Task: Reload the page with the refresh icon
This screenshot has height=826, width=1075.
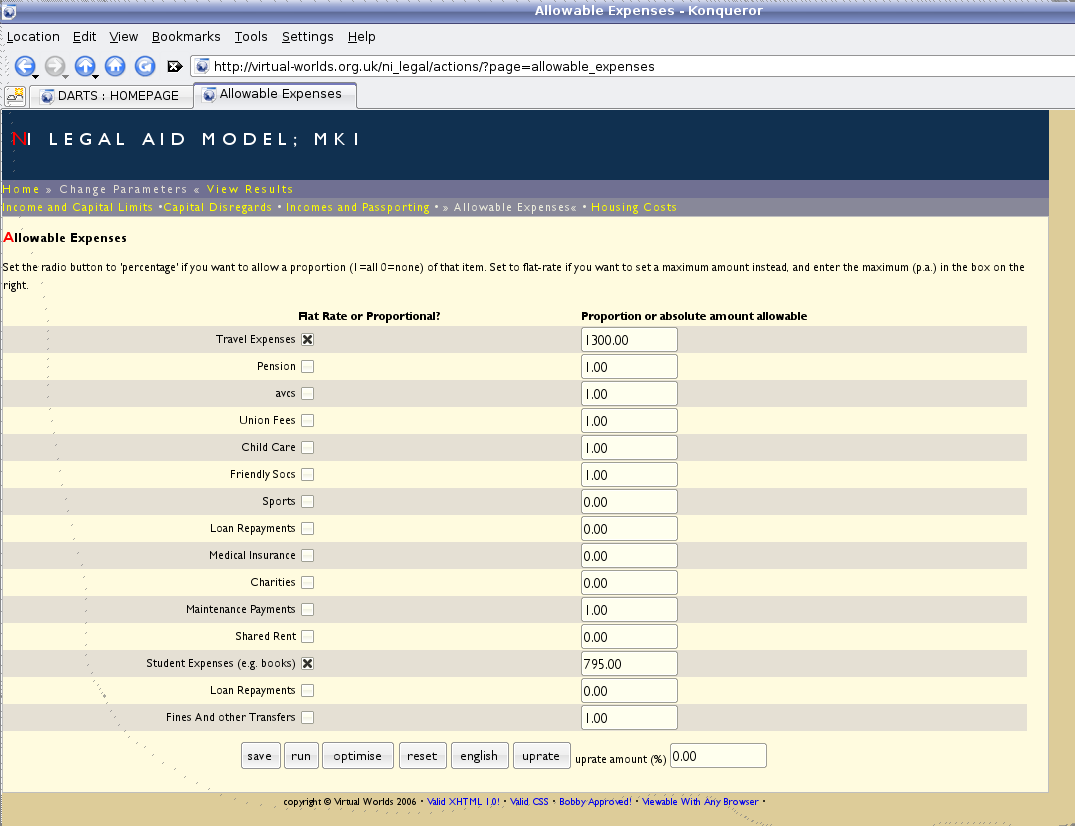Action: (x=144, y=66)
